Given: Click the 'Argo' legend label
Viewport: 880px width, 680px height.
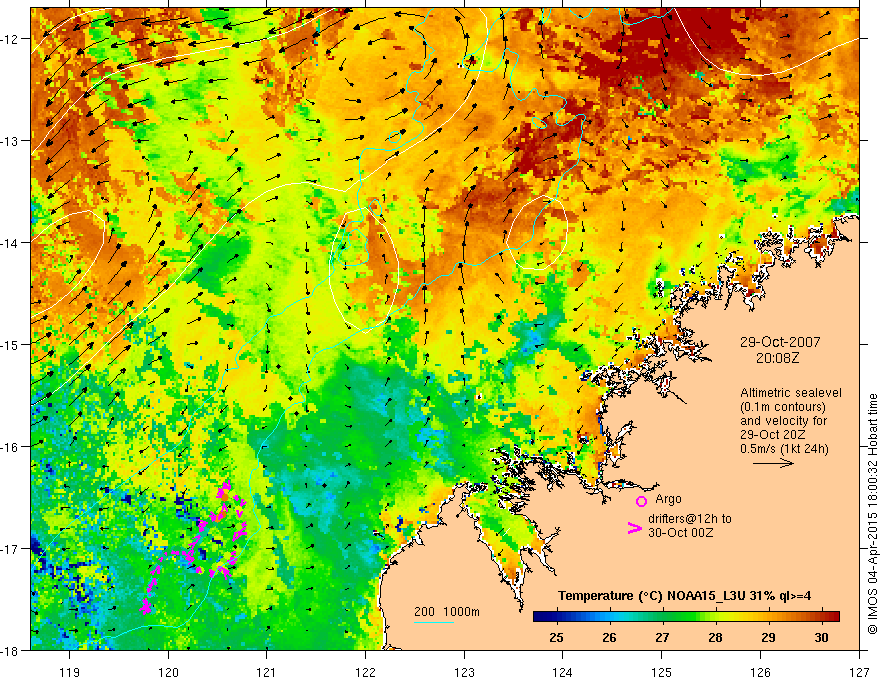Looking at the screenshot, I should (x=668, y=499).
